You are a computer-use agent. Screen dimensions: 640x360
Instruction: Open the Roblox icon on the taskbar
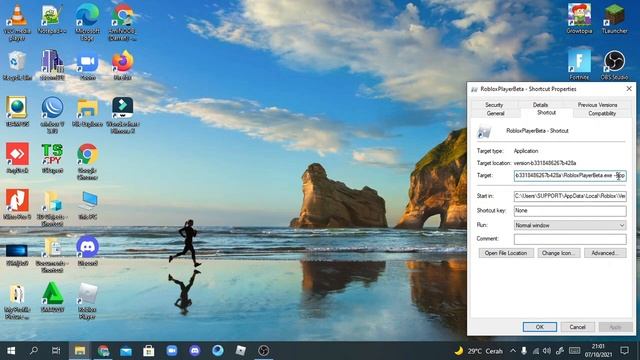pyautogui.click(x=241, y=351)
